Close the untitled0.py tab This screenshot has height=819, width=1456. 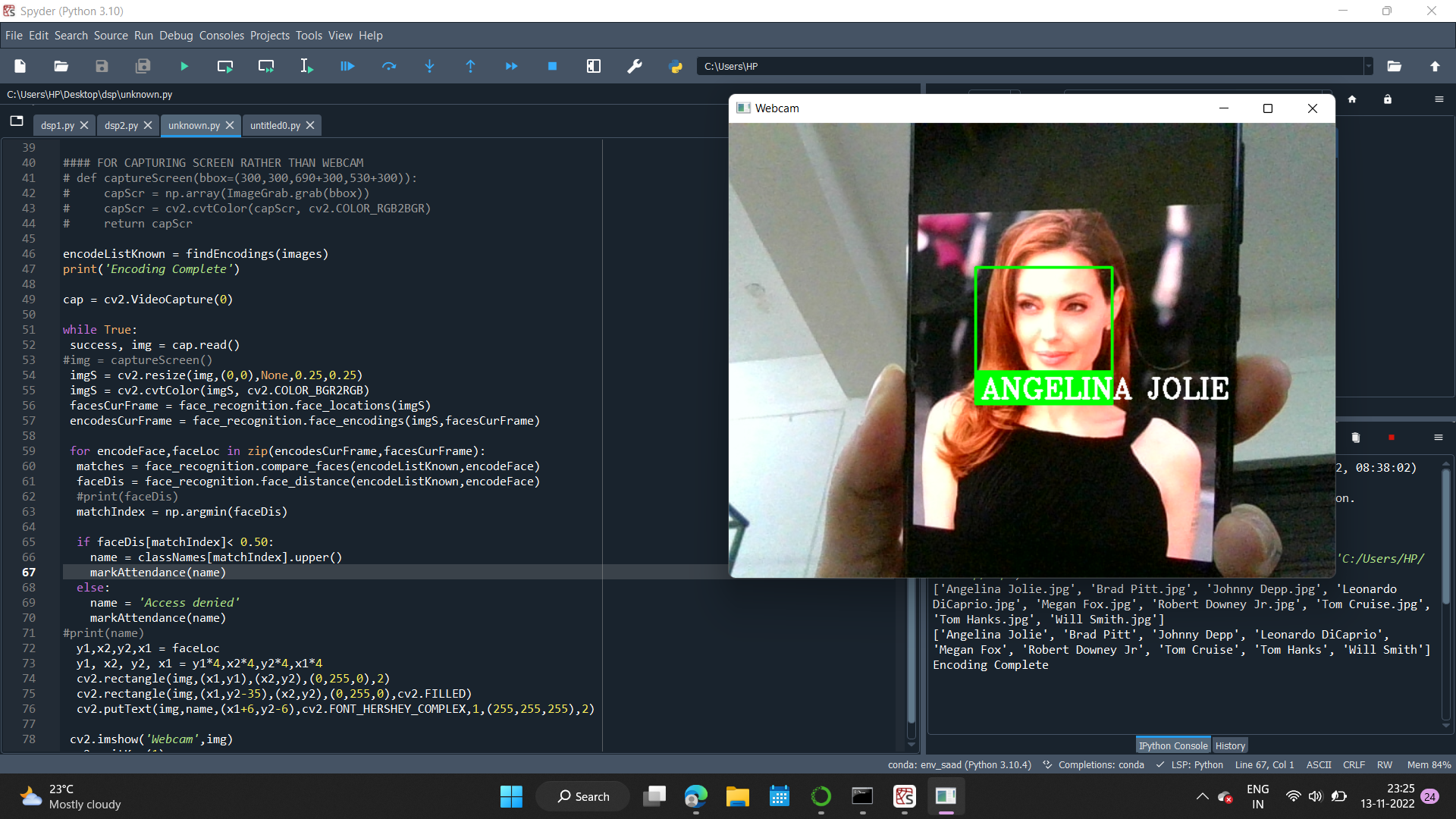point(310,125)
